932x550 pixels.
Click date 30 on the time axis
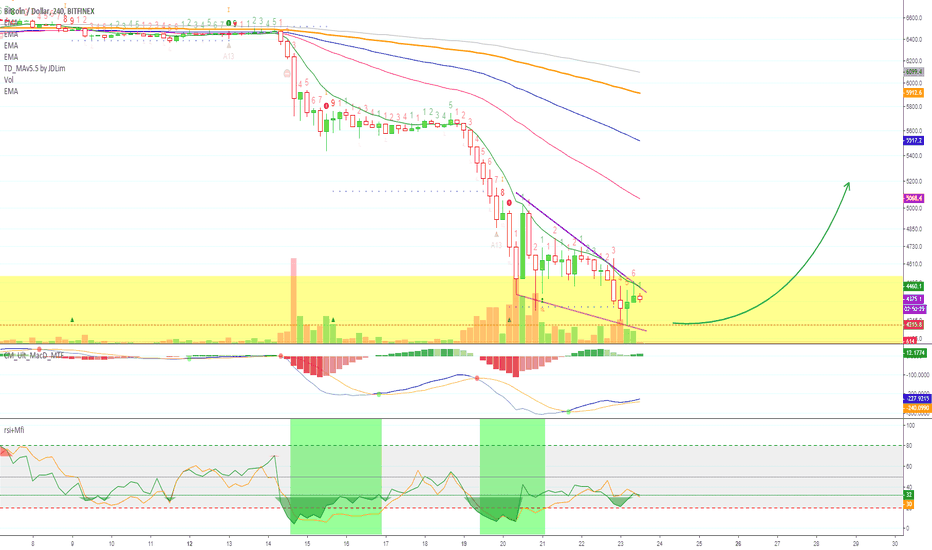(x=895, y=543)
